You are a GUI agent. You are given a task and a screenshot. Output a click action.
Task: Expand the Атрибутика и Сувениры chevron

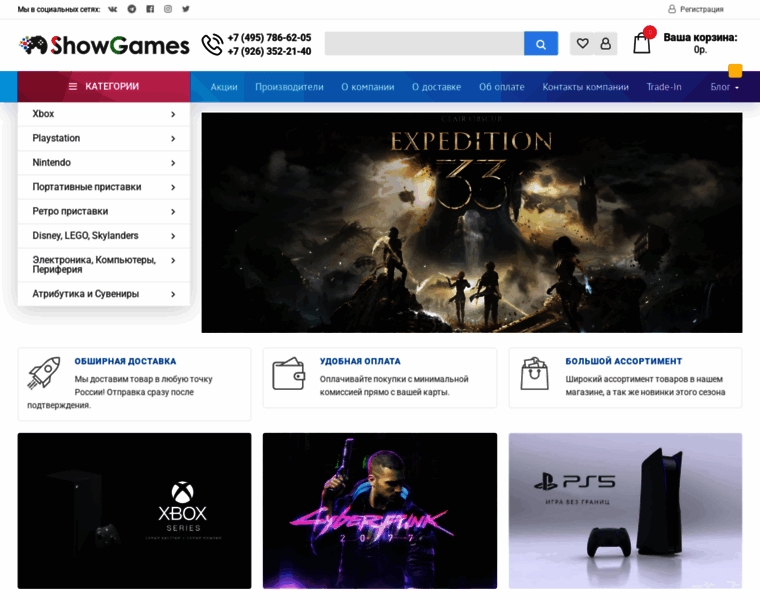click(173, 294)
